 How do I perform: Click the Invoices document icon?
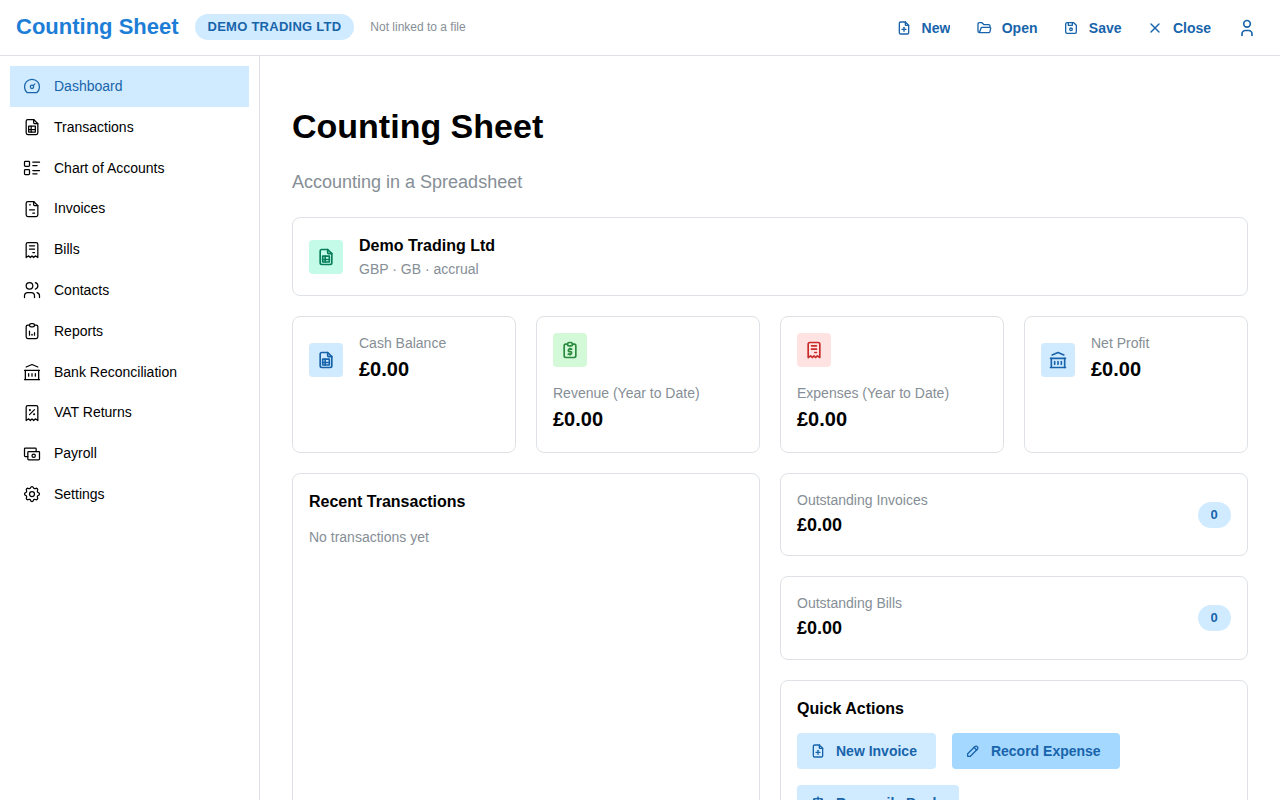click(x=32, y=209)
